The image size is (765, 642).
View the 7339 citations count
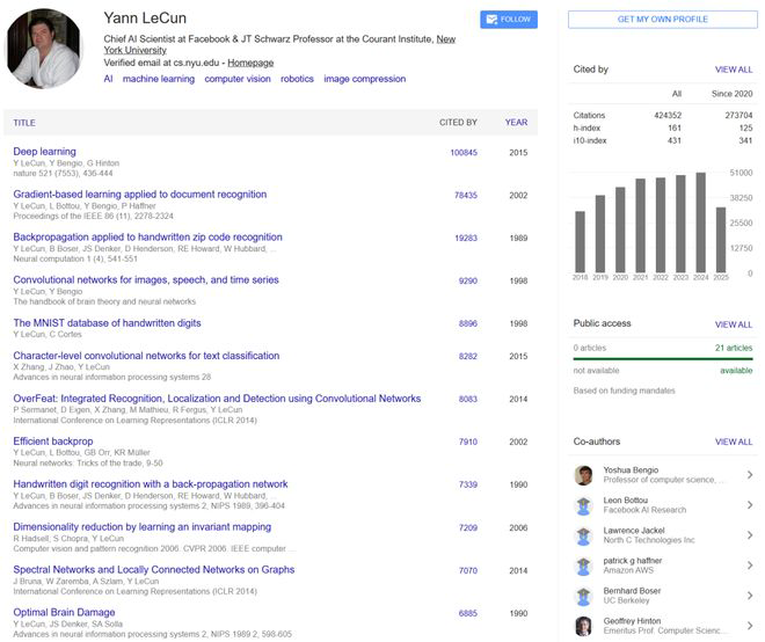[468, 485]
